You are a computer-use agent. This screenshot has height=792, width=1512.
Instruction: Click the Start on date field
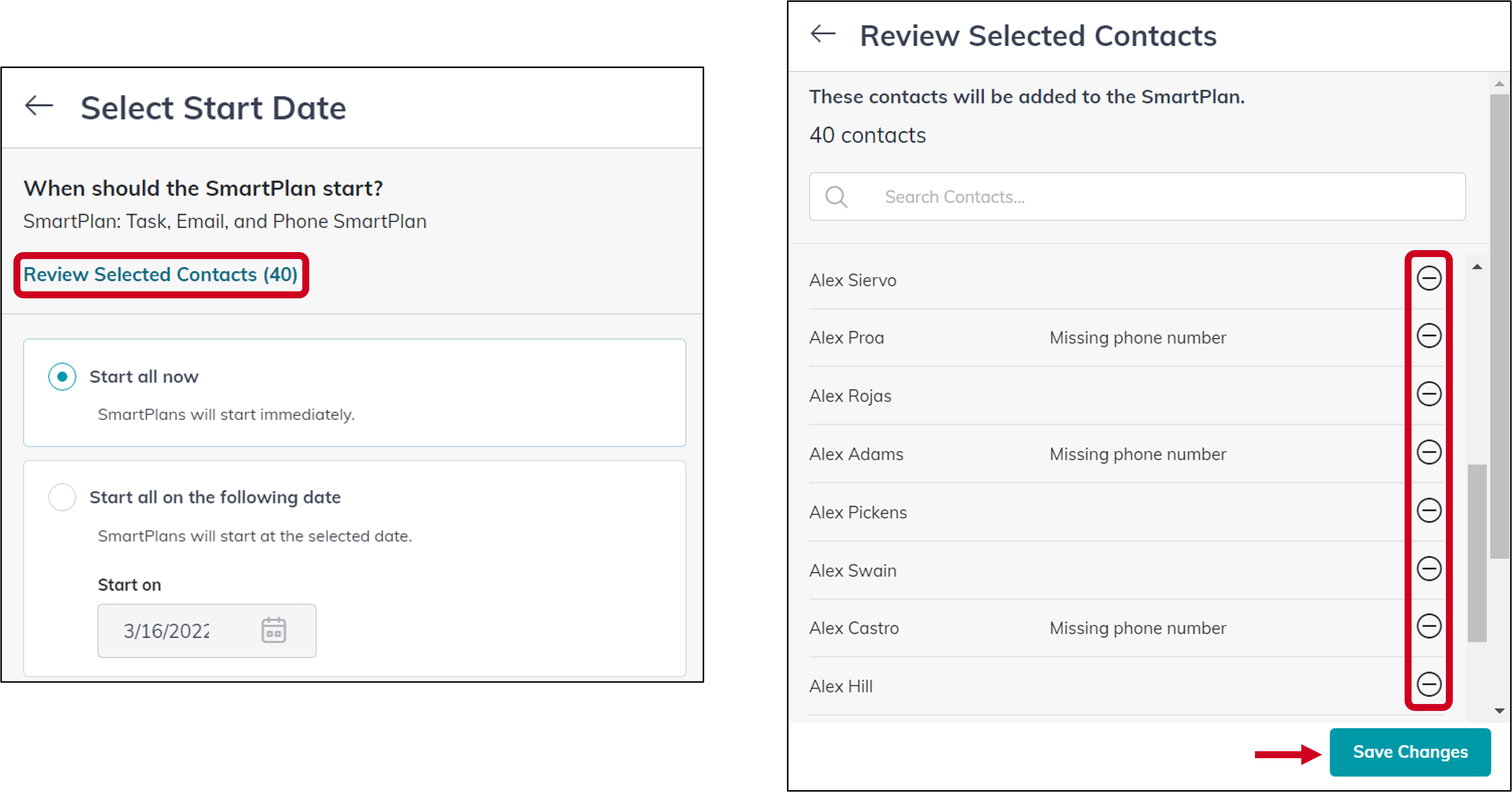[207, 630]
